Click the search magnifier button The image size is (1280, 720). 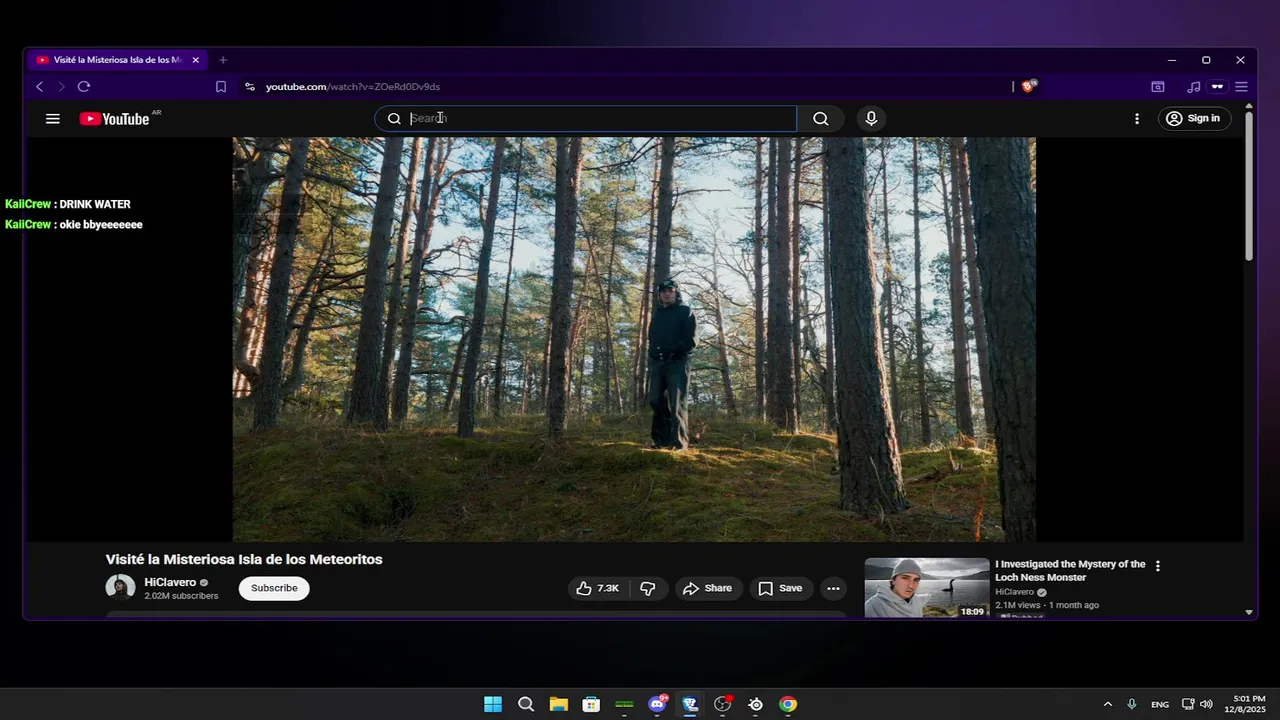click(821, 118)
